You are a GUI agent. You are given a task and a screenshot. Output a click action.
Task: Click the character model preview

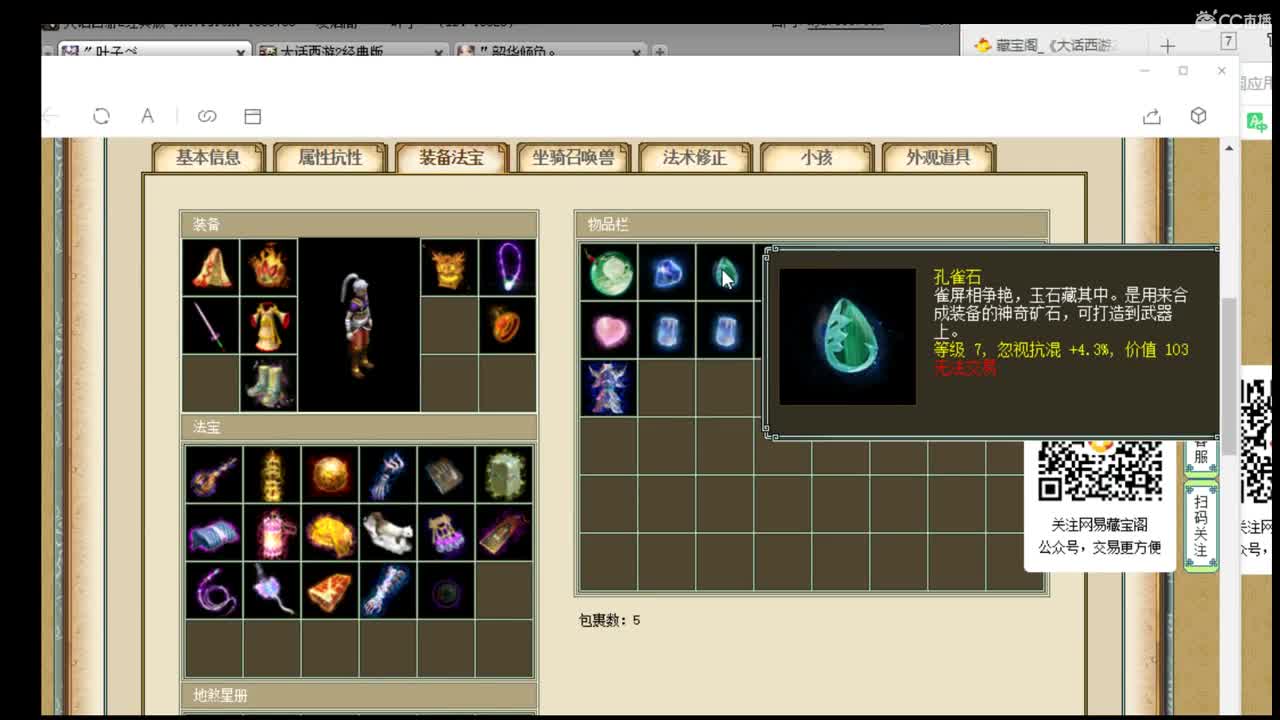[x=359, y=325]
